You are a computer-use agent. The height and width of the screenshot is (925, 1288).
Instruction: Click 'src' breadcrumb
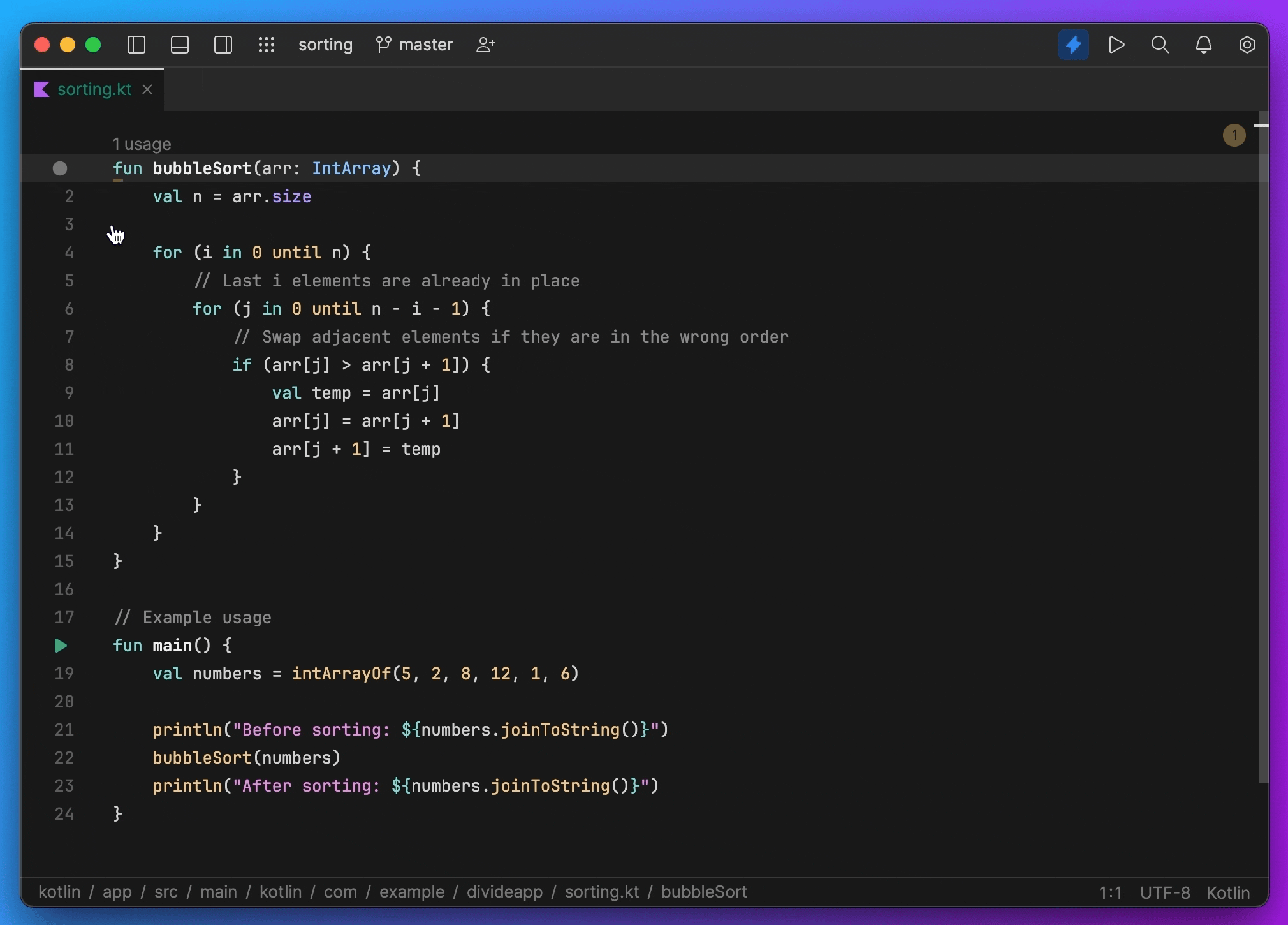(x=166, y=892)
